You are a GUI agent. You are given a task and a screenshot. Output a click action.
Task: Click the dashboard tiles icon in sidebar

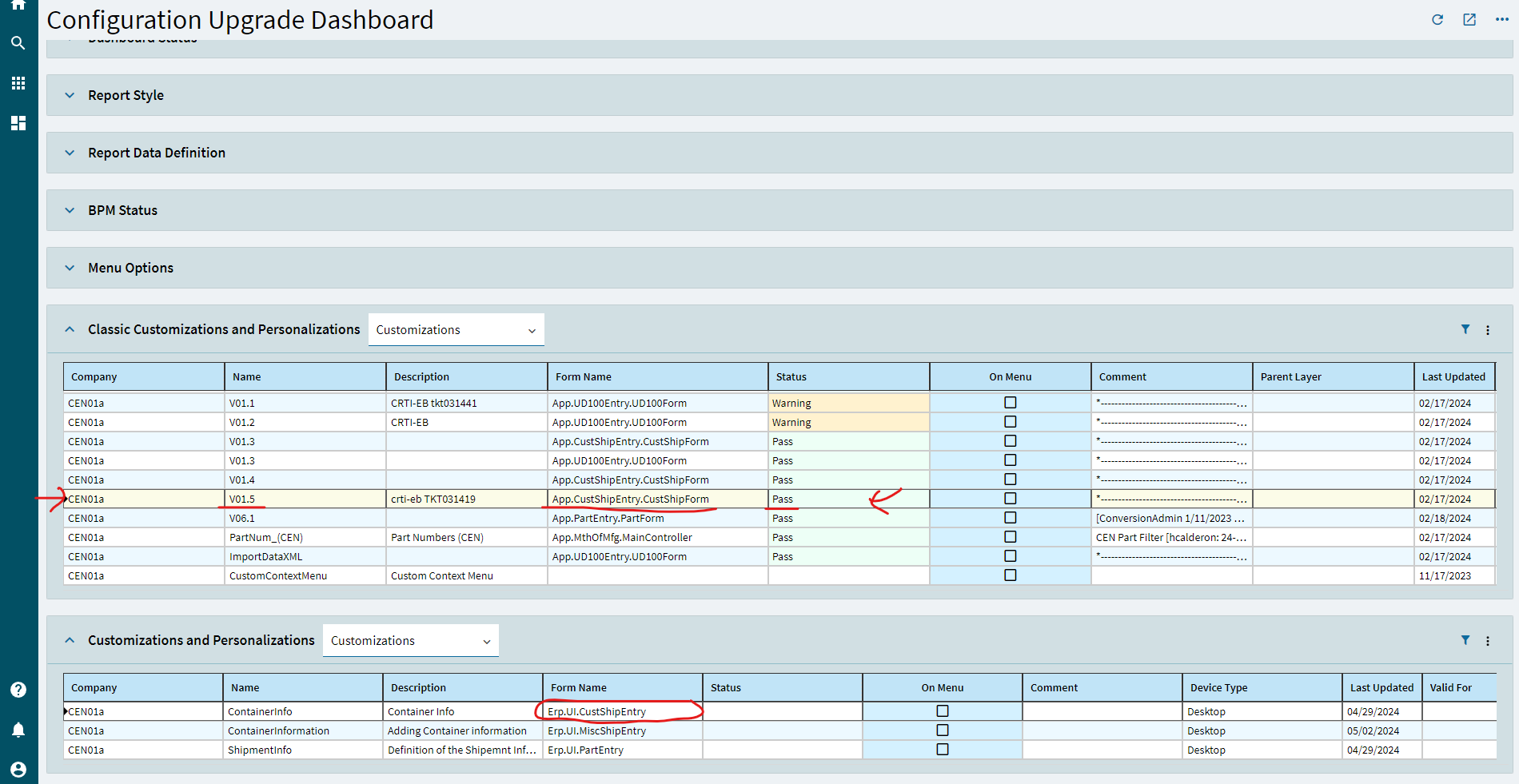tap(18, 123)
